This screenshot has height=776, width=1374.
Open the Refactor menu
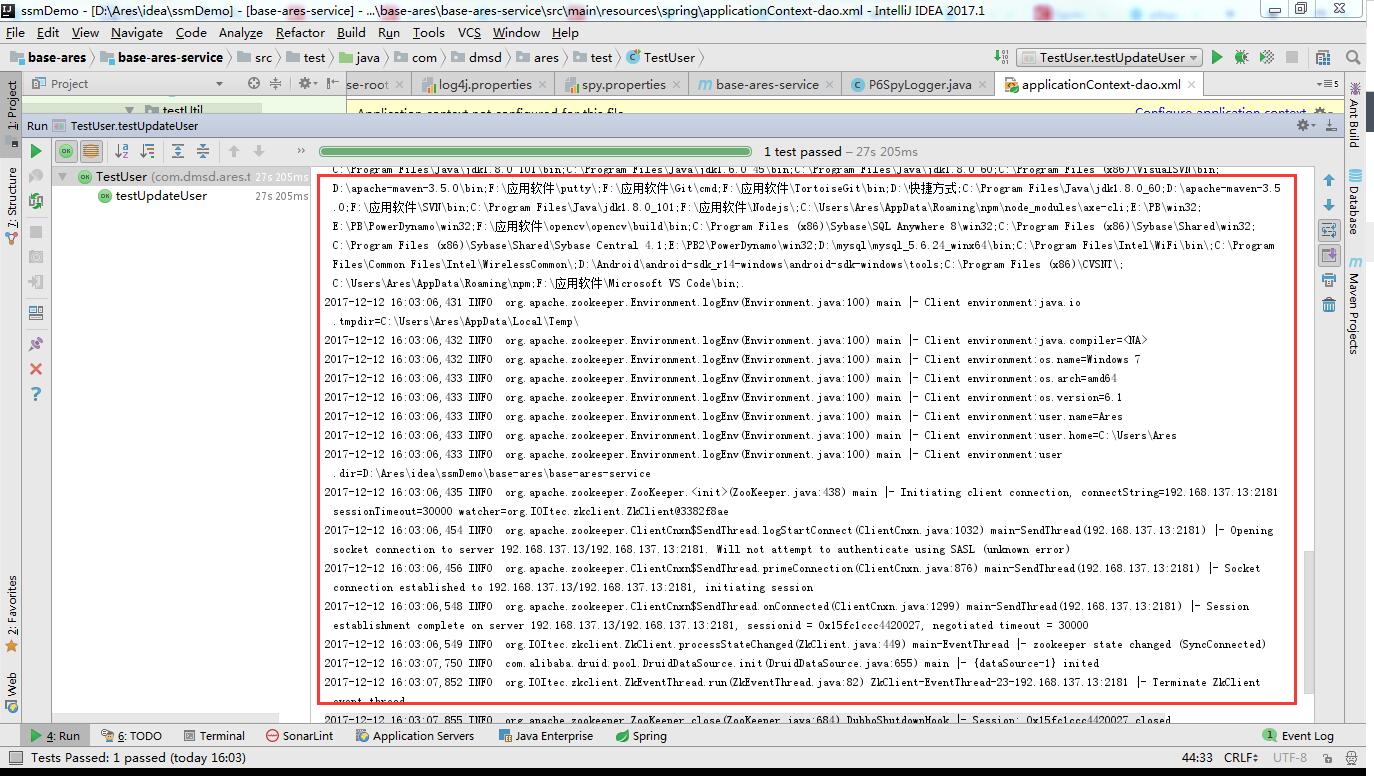pyautogui.click(x=300, y=32)
